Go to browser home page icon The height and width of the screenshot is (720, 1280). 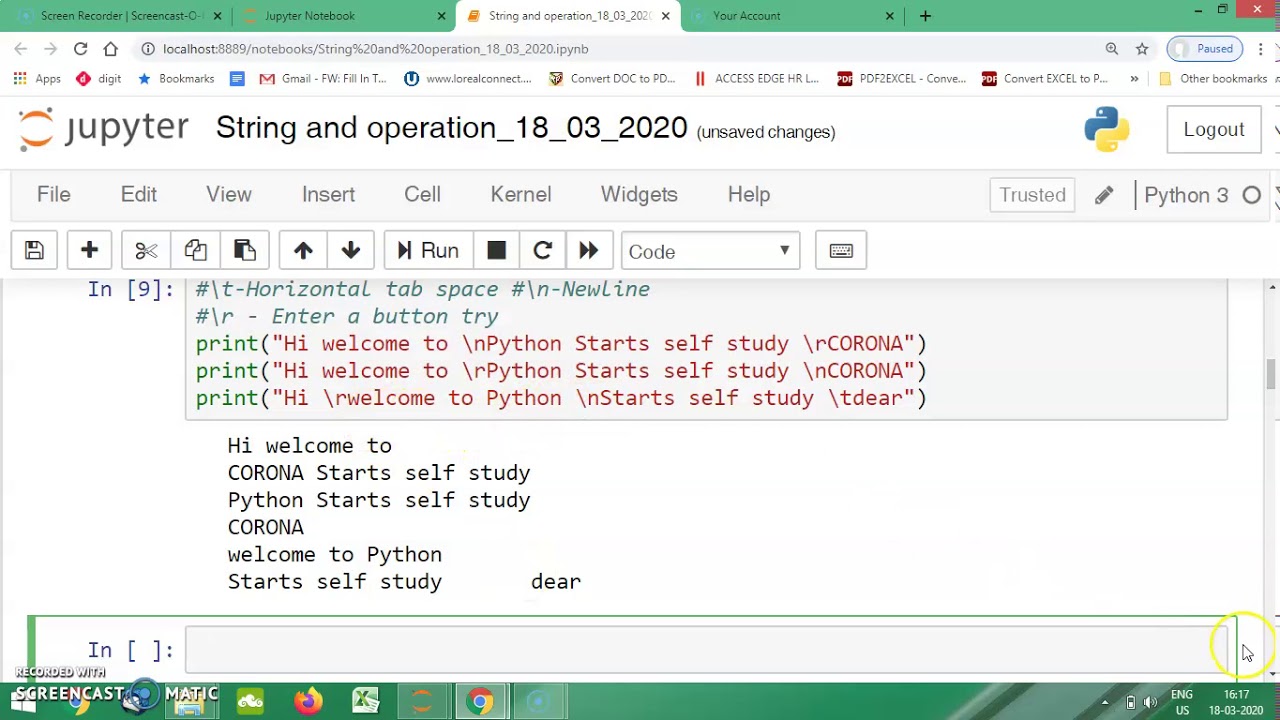click(x=110, y=48)
